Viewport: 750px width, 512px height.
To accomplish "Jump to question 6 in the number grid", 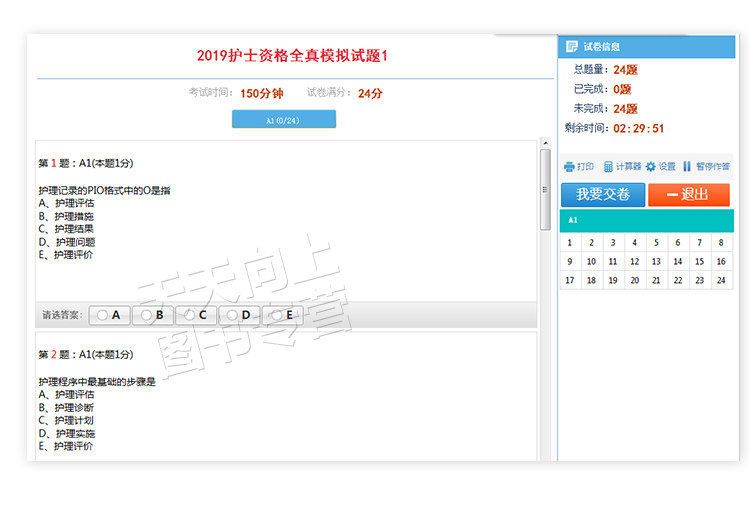I will [x=678, y=243].
